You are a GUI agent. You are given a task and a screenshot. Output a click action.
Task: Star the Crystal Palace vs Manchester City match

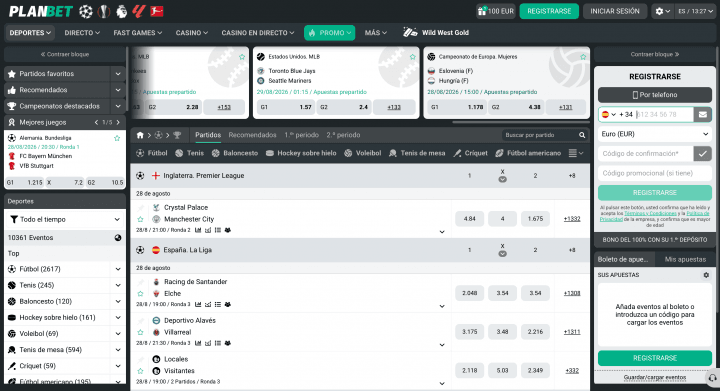click(141, 219)
